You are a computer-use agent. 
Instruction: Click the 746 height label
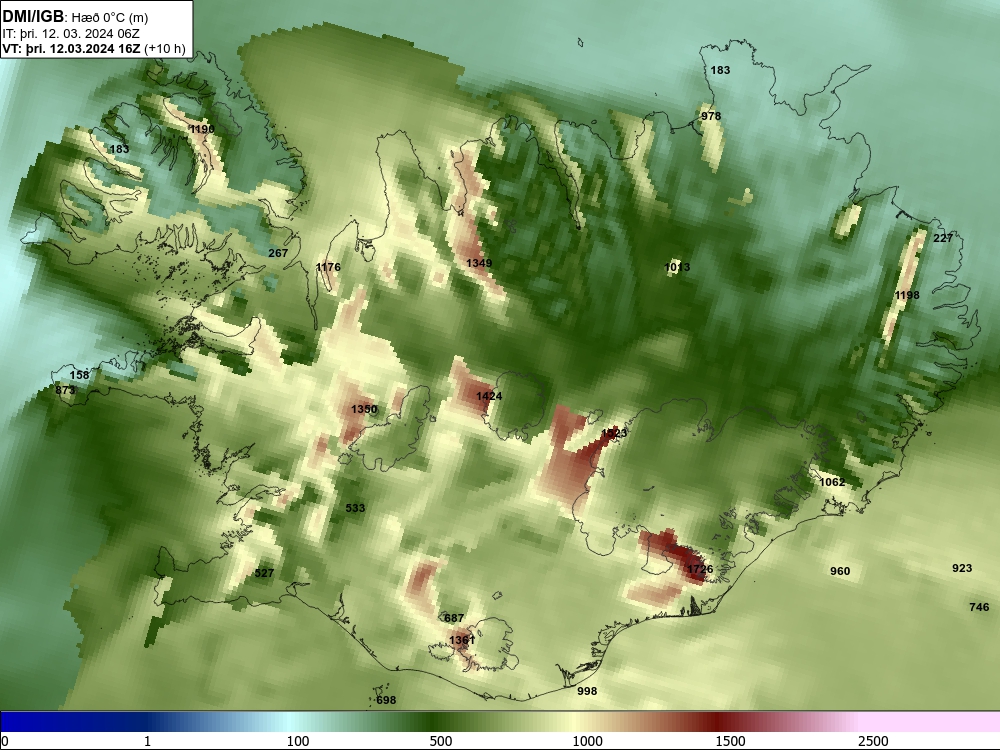[979, 607]
